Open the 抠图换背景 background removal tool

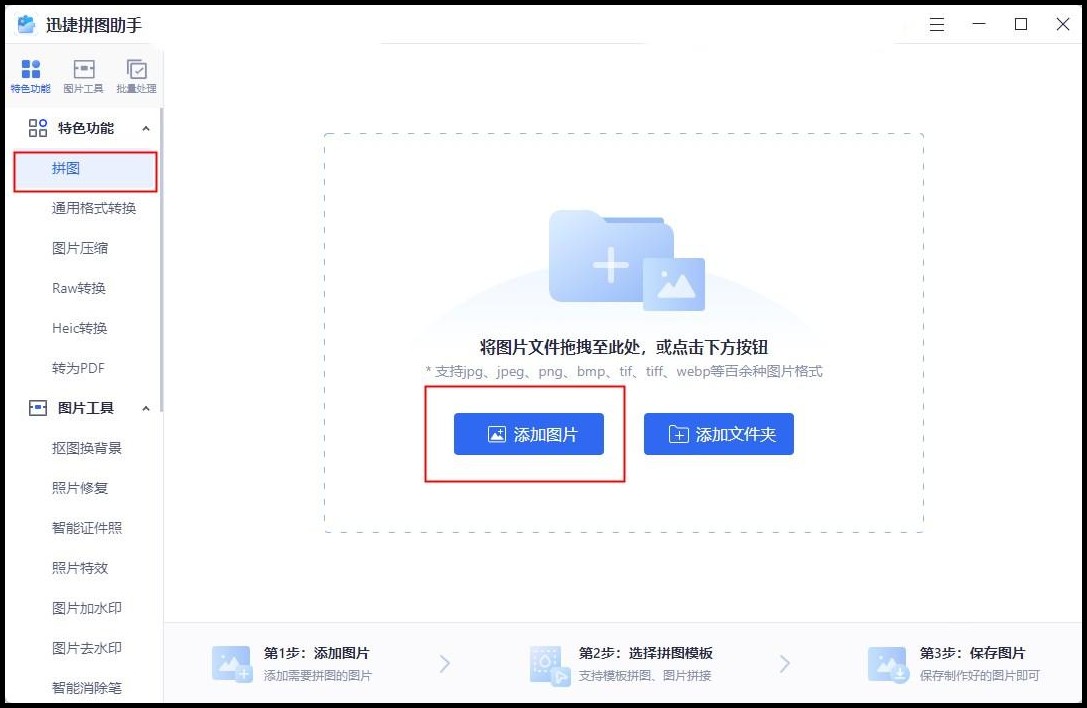[x=89, y=448]
